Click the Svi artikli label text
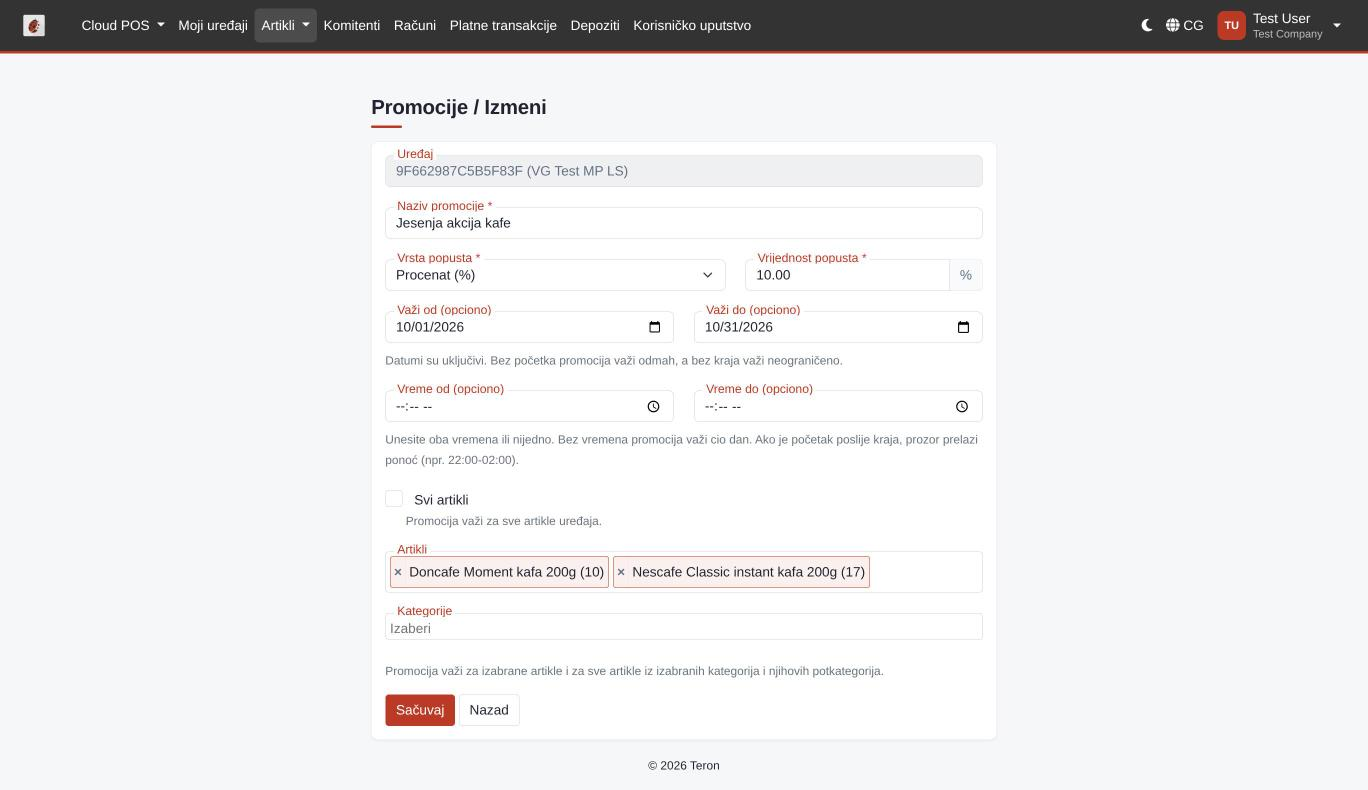1368x790 pixels. (441, 500)
